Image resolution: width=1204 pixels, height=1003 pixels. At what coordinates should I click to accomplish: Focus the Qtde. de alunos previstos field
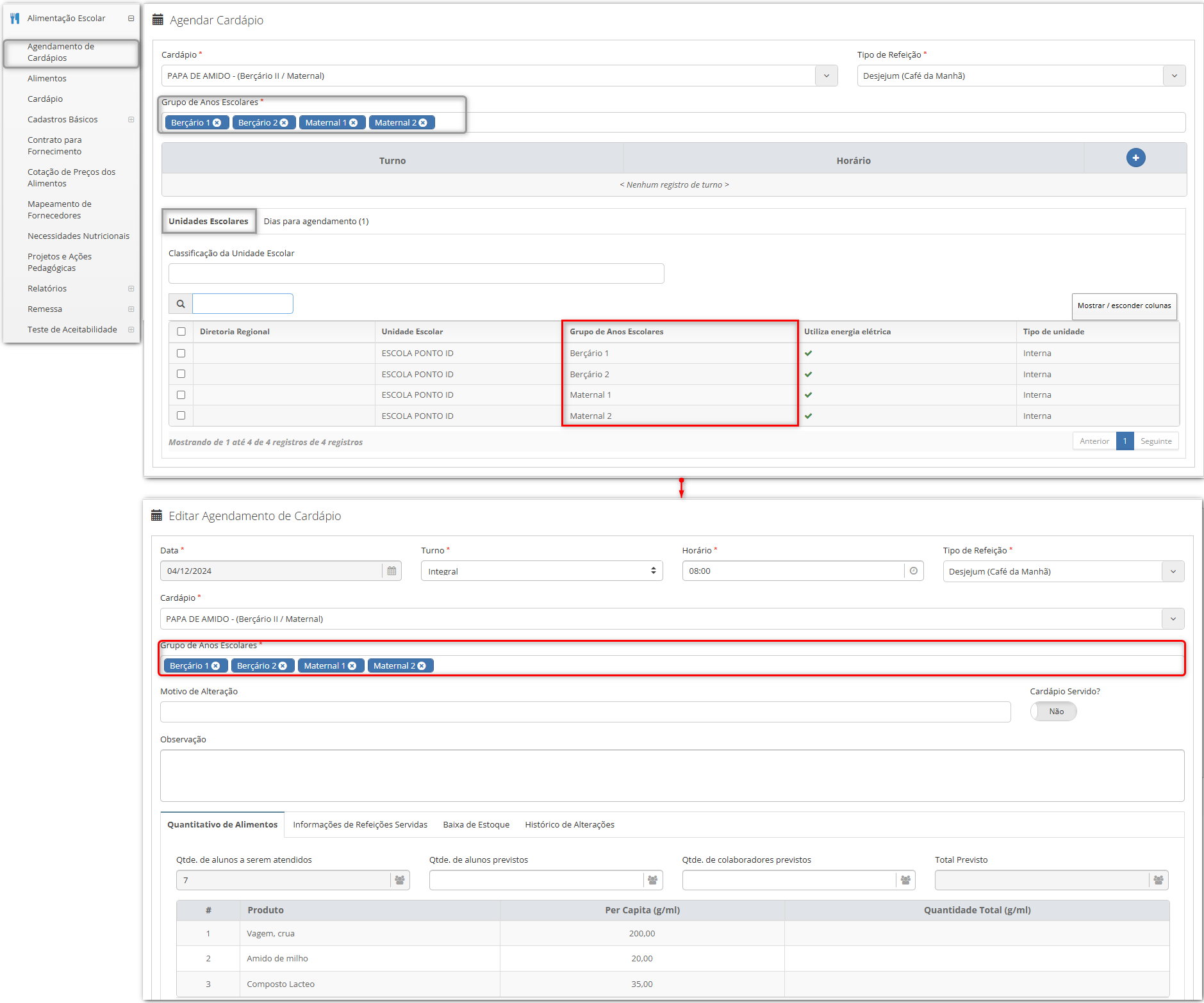pyautogui.click(x=536, y=880)
